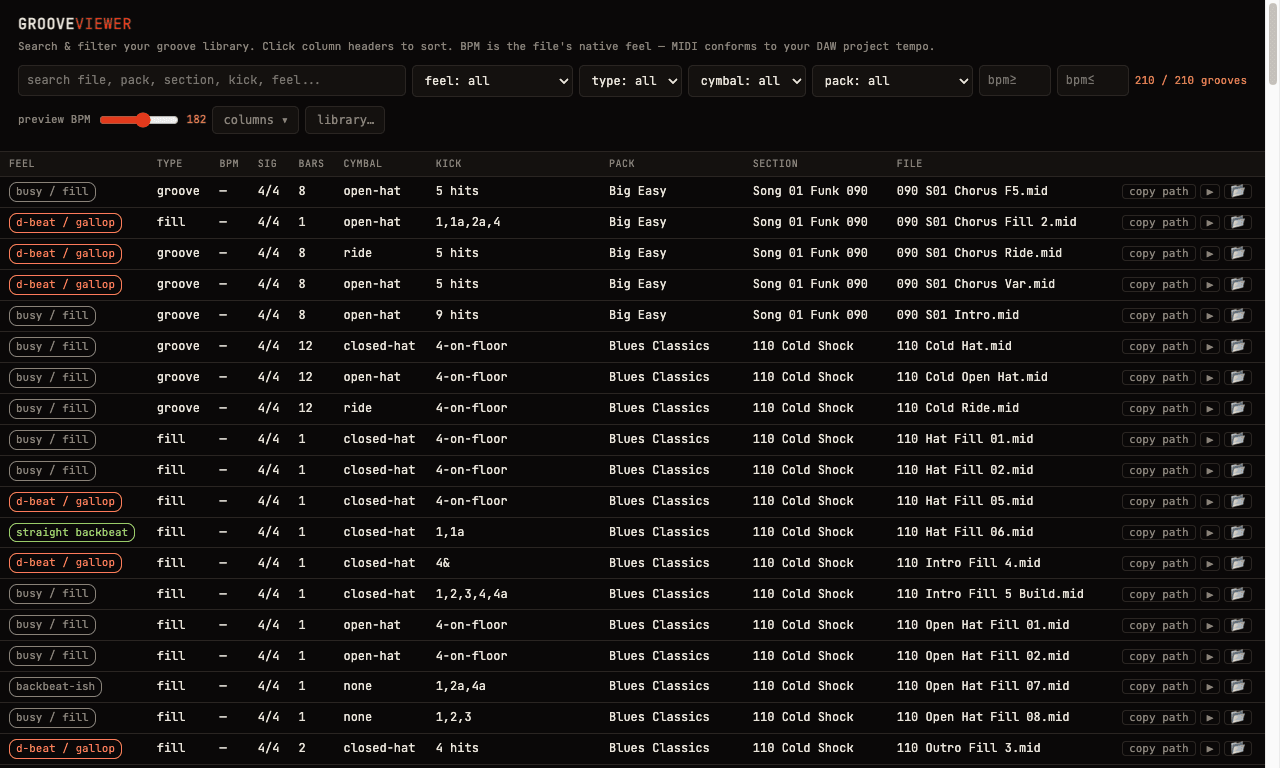Sort by the CYMBAL column header
1280x768 pixels.
click(362, 164)
